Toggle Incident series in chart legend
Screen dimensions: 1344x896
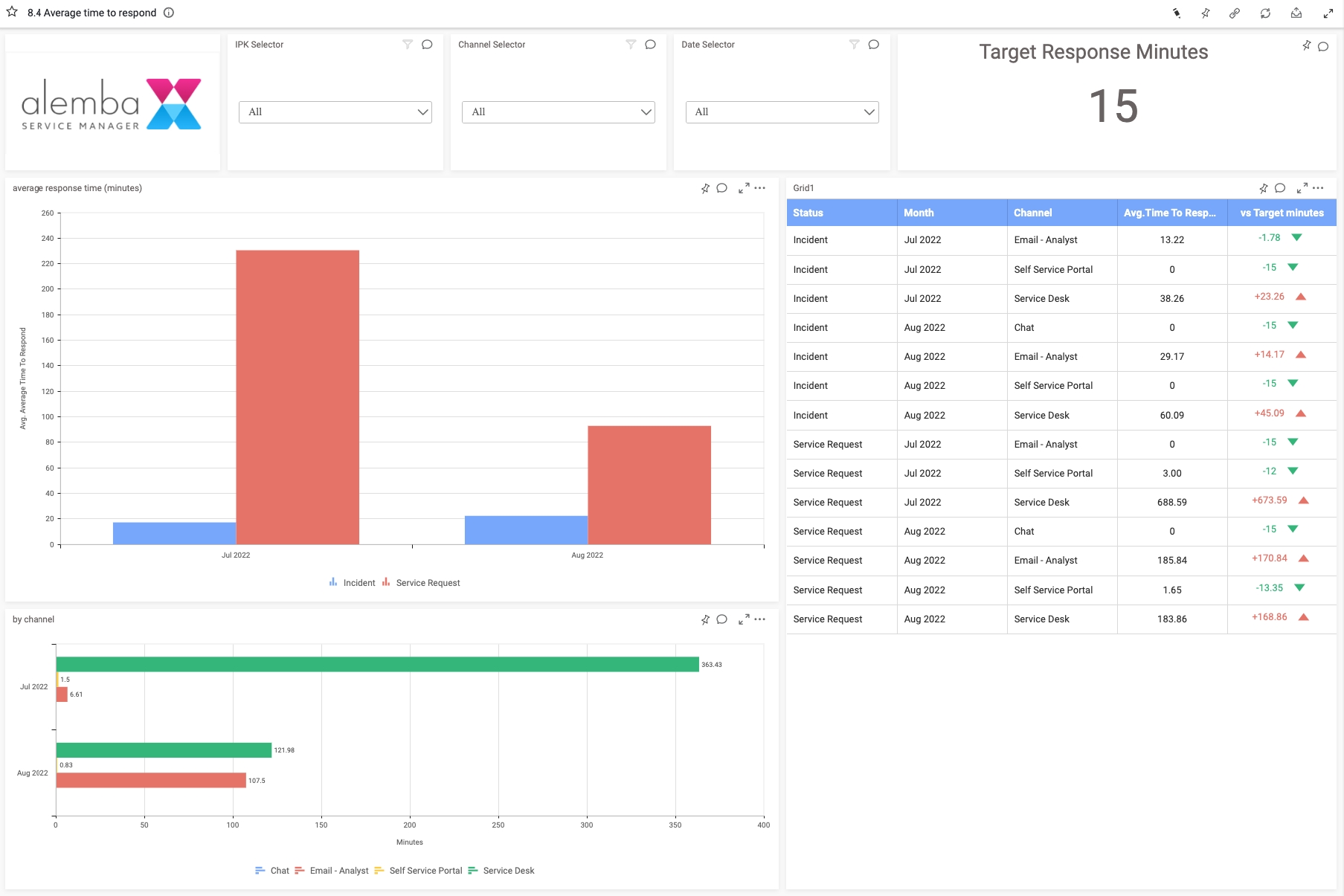click(353, 583)
